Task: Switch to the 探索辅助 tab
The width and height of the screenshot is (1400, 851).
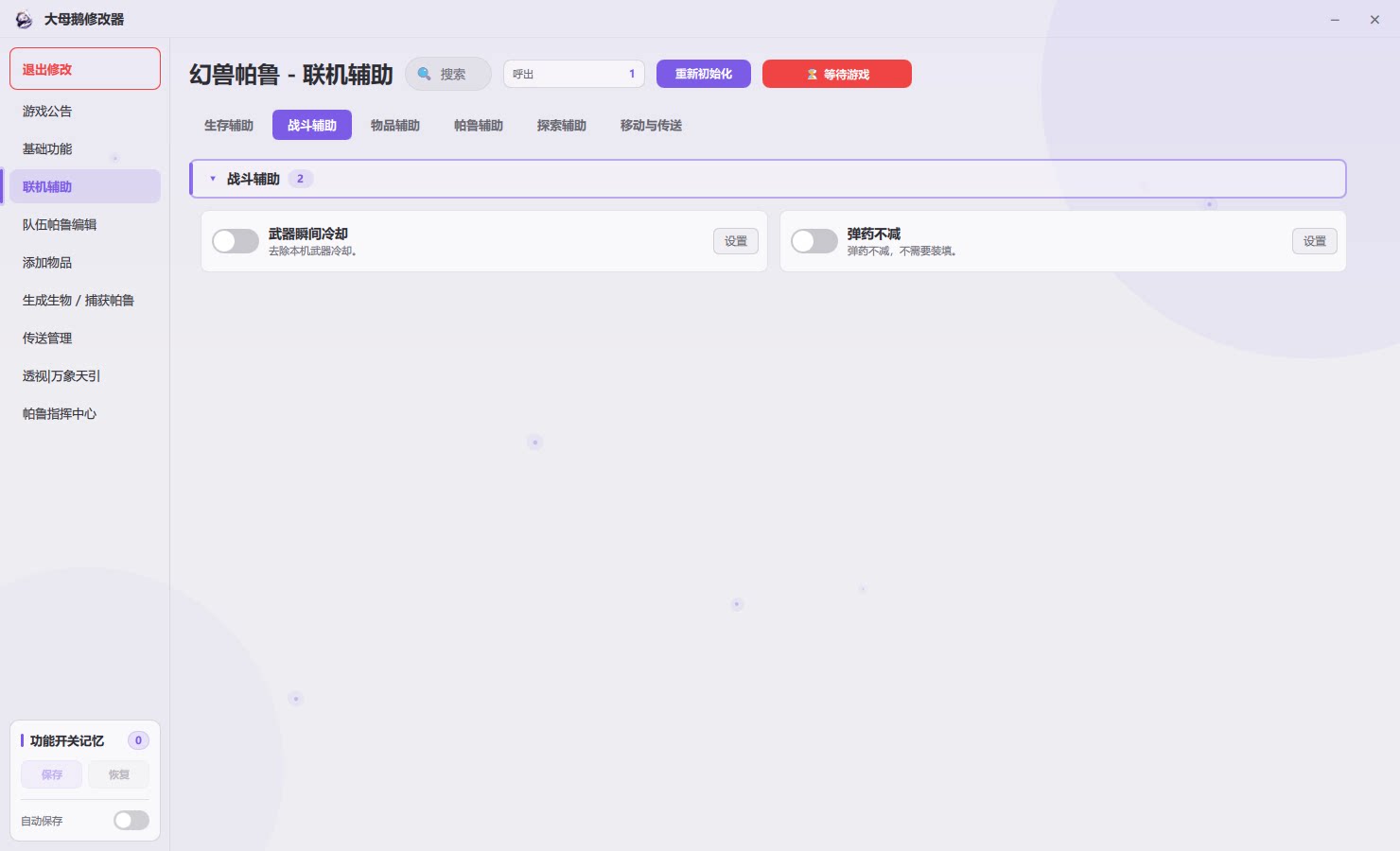Action: point(562,125)
